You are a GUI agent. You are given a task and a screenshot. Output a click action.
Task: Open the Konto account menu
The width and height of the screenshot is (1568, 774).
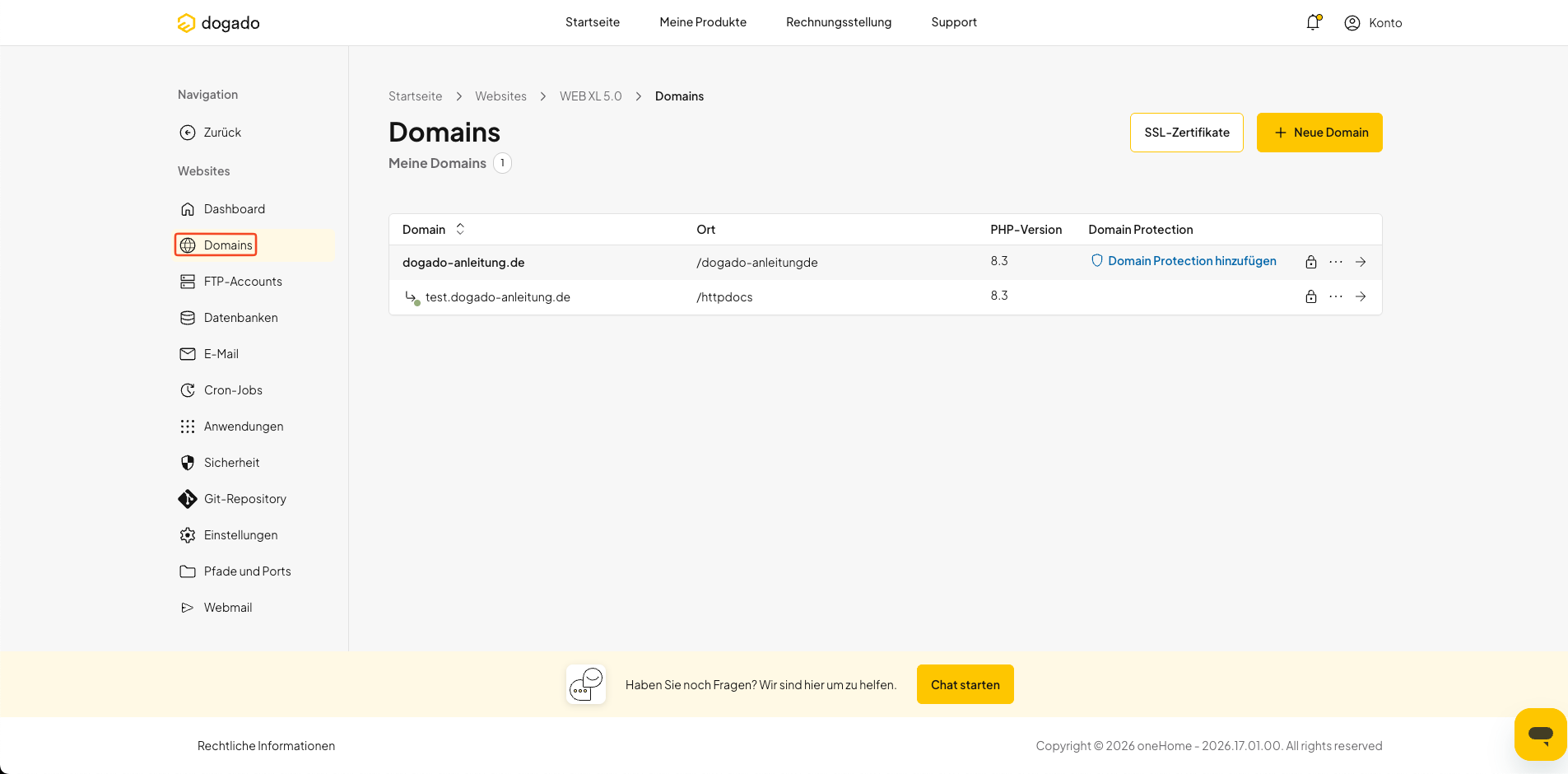(1373, 23)
